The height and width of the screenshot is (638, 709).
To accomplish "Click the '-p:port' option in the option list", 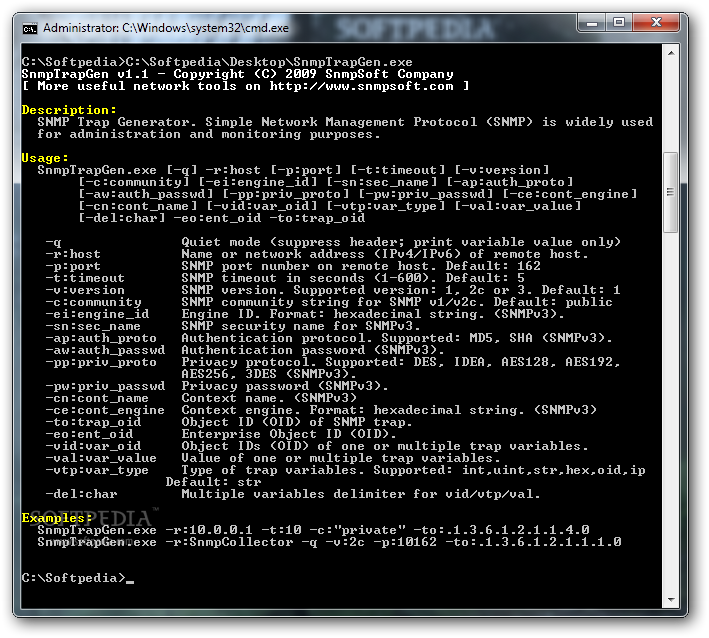I will pos(73,266).
